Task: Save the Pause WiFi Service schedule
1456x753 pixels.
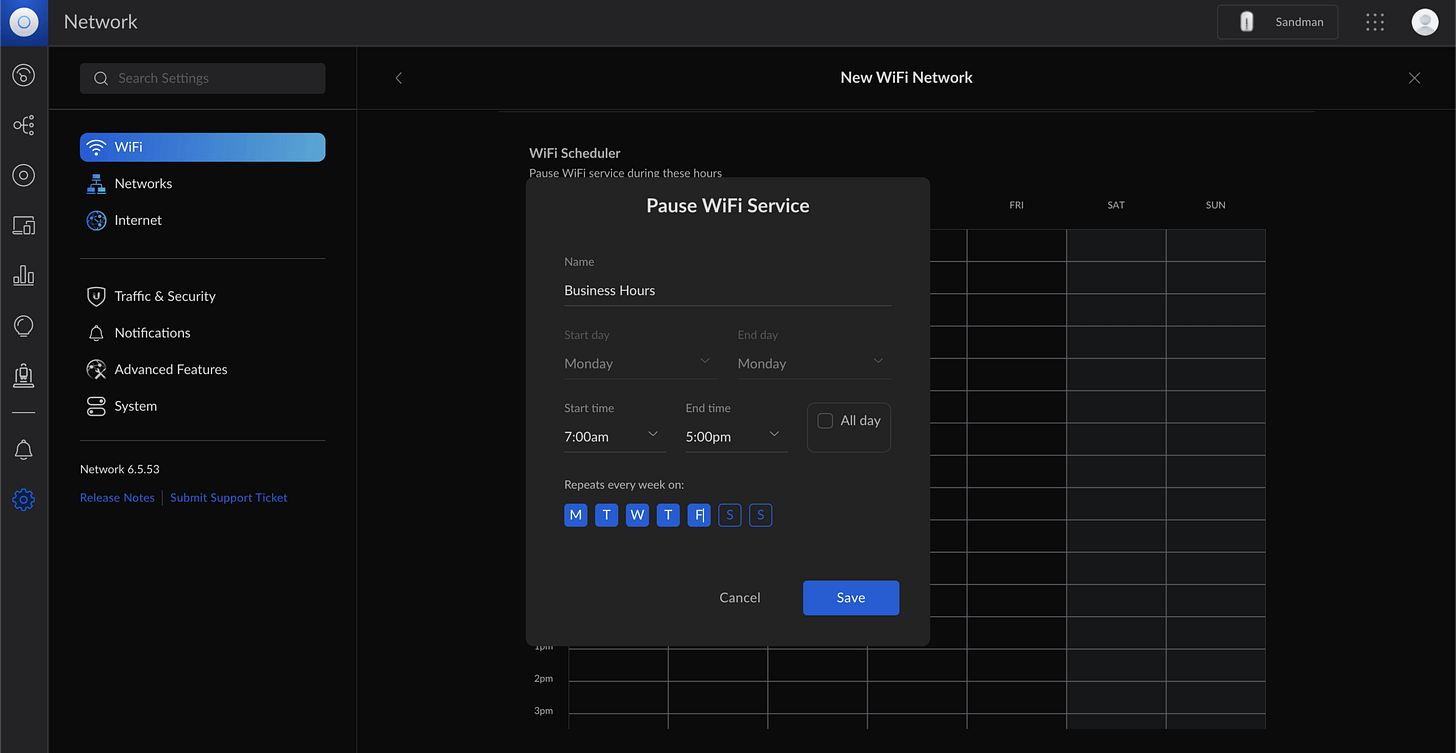Action: (x=851, y=597)
